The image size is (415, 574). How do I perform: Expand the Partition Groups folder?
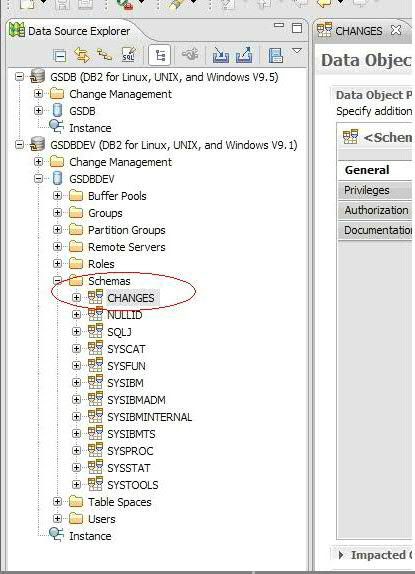click(x=57, y=230)
